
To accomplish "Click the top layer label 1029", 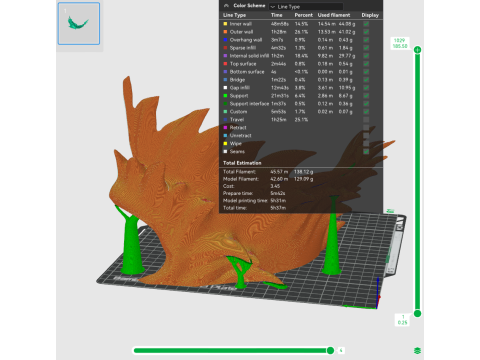I will tap(399, 40).
